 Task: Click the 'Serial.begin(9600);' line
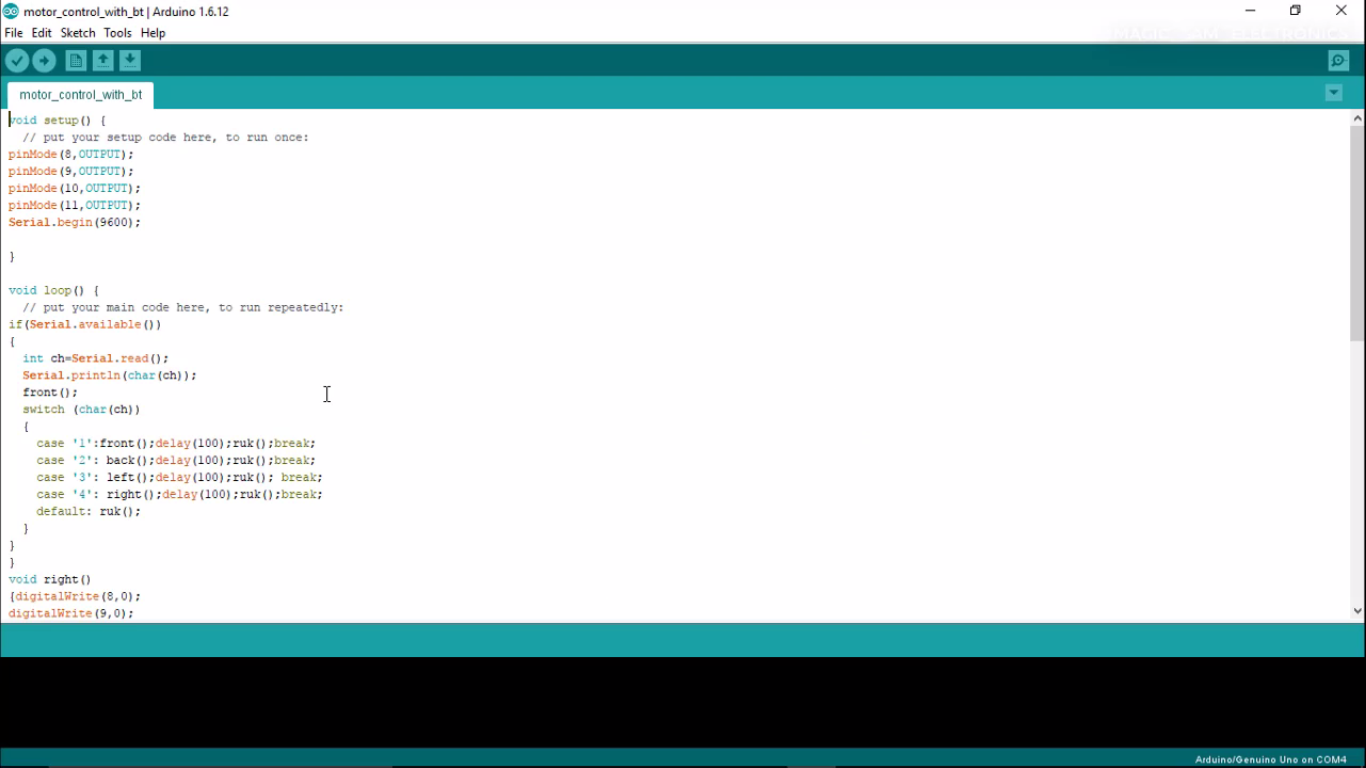point(75,222)
